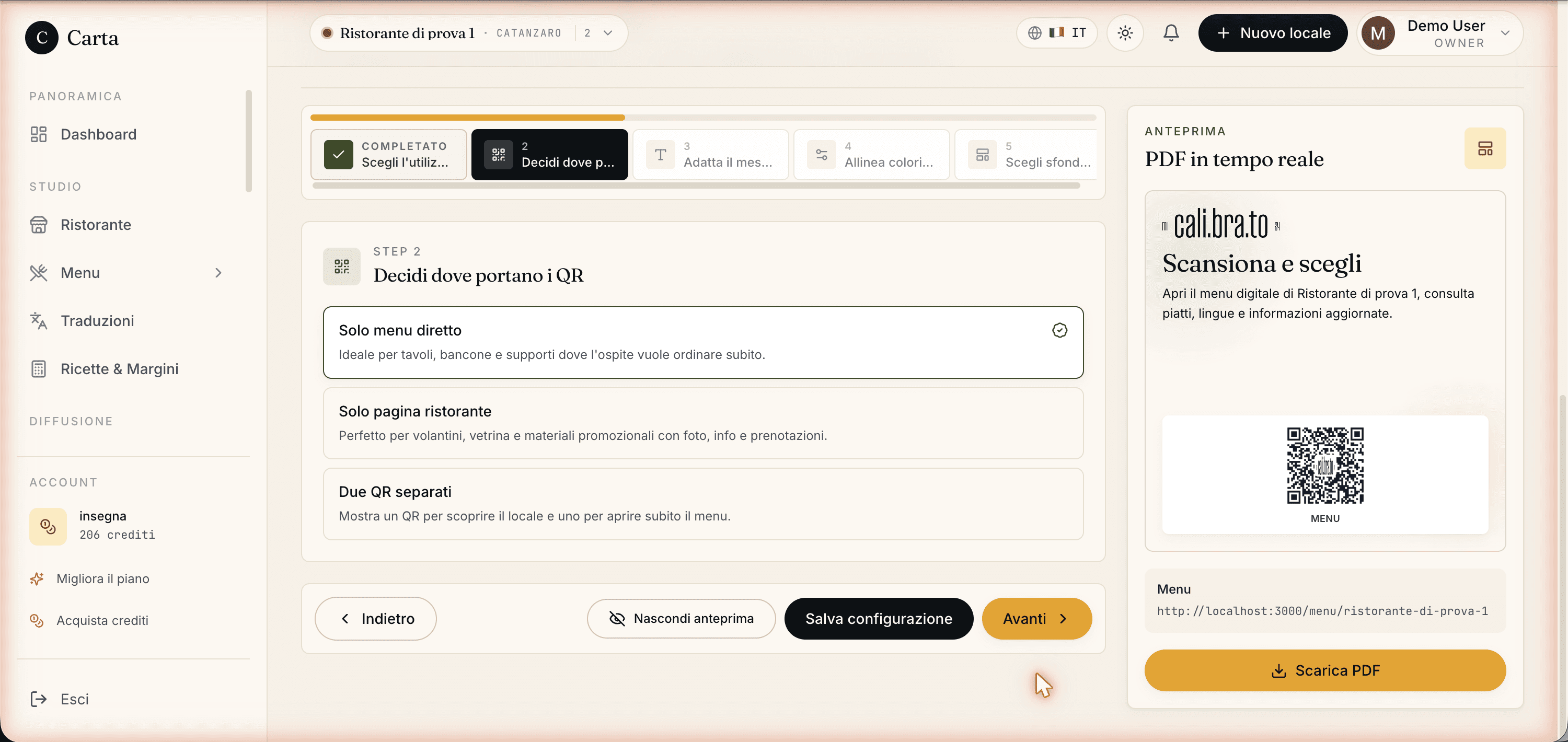Click the step 3 text T icon
Viewport: 1568px width, 742px height.
(661, 155)
